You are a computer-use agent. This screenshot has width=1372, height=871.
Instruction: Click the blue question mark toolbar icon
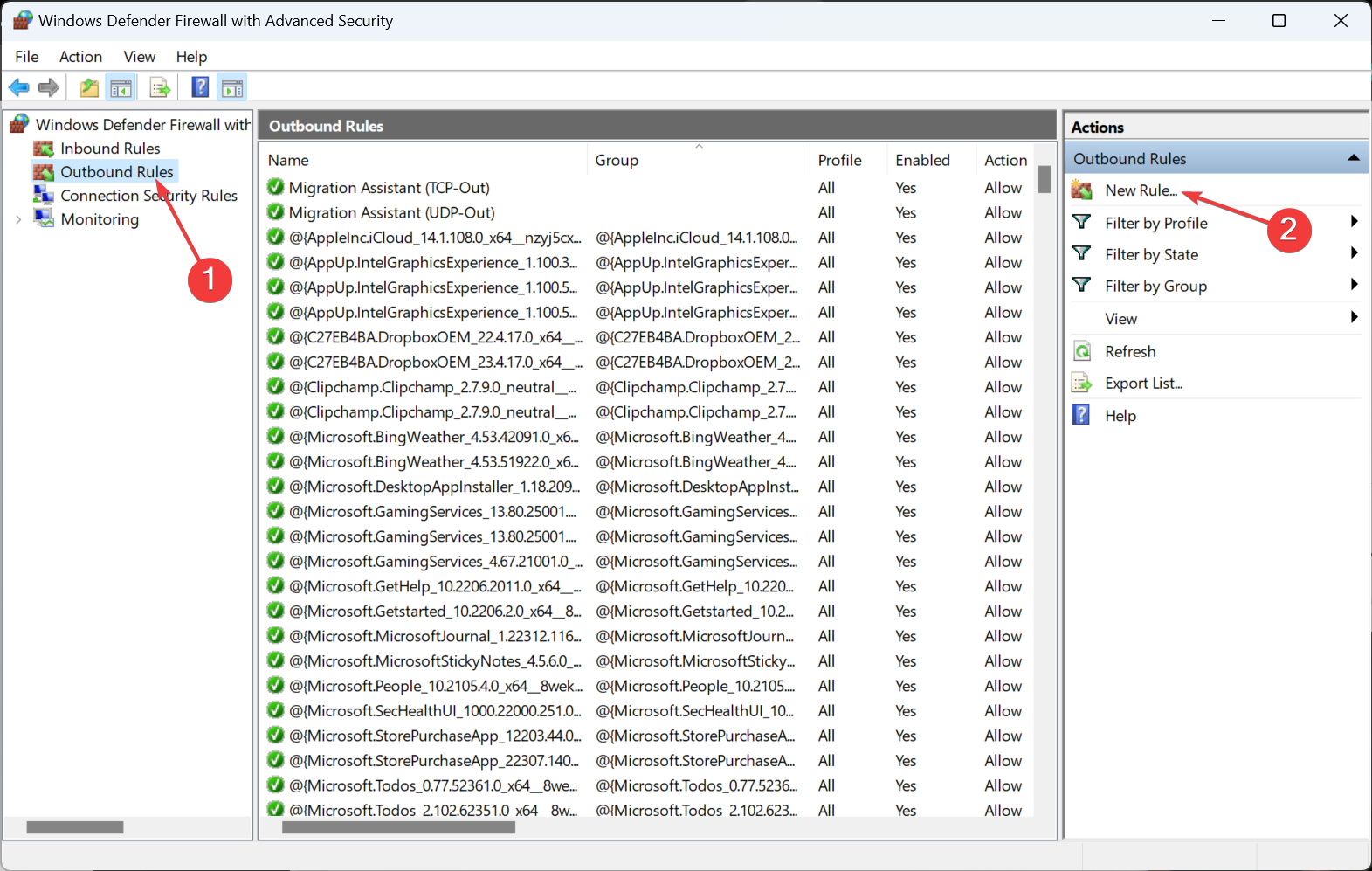pos(200,87)
